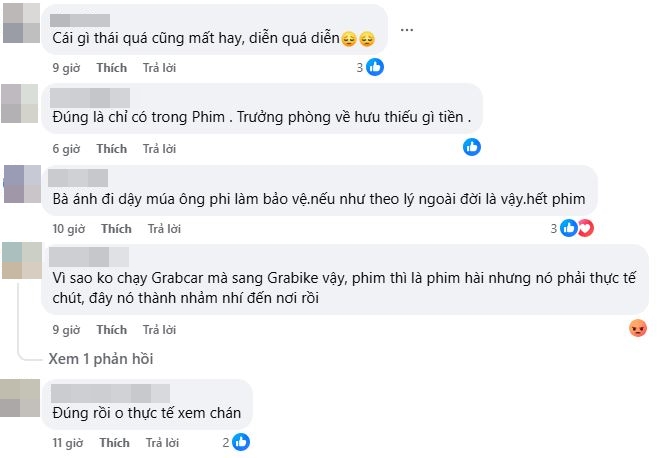Open three-dot options menu beside first comment
Viewport: 664px width, 458px height.
click(x=406, y=30)
